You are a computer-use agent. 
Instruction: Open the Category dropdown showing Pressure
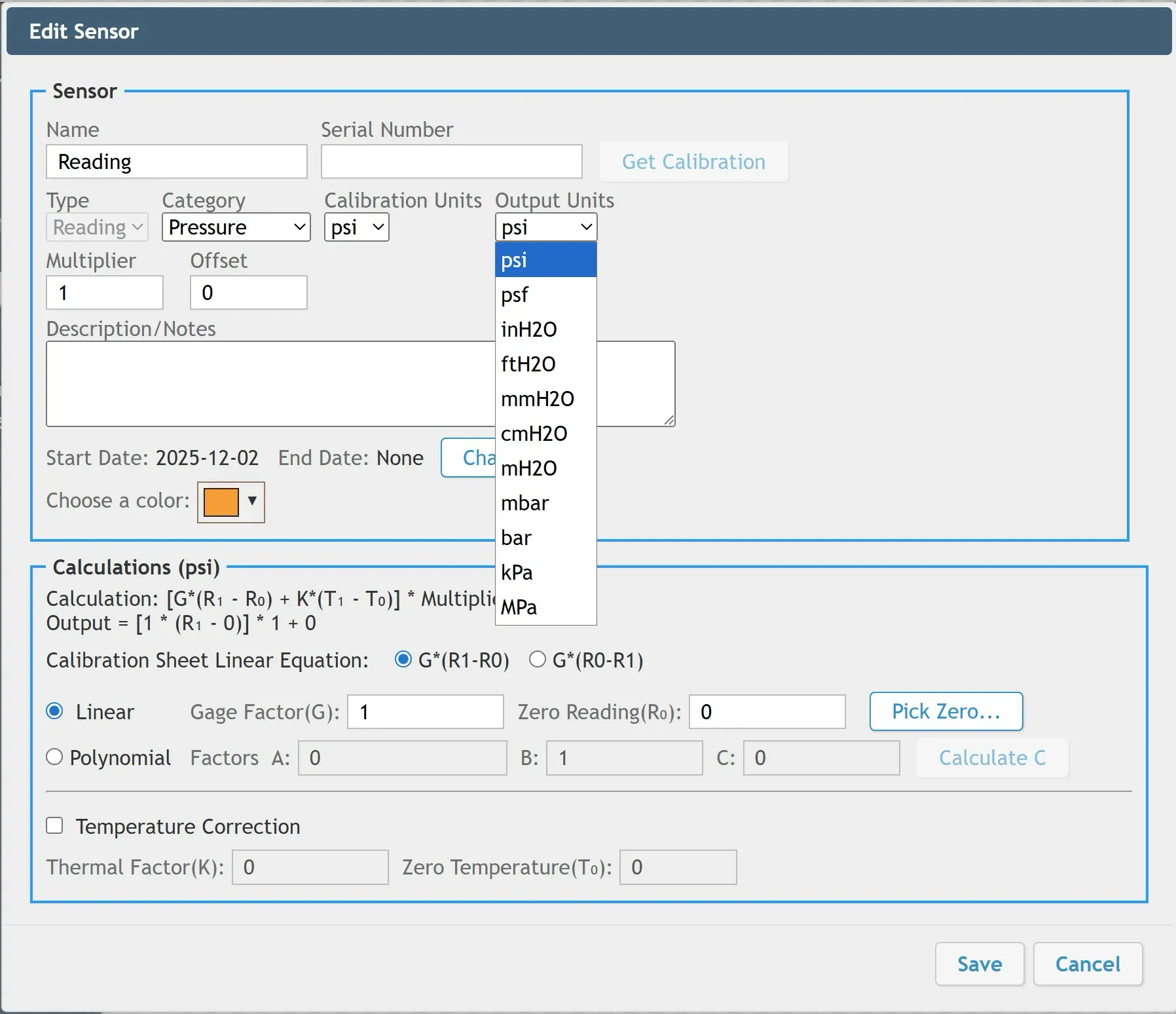236,227
